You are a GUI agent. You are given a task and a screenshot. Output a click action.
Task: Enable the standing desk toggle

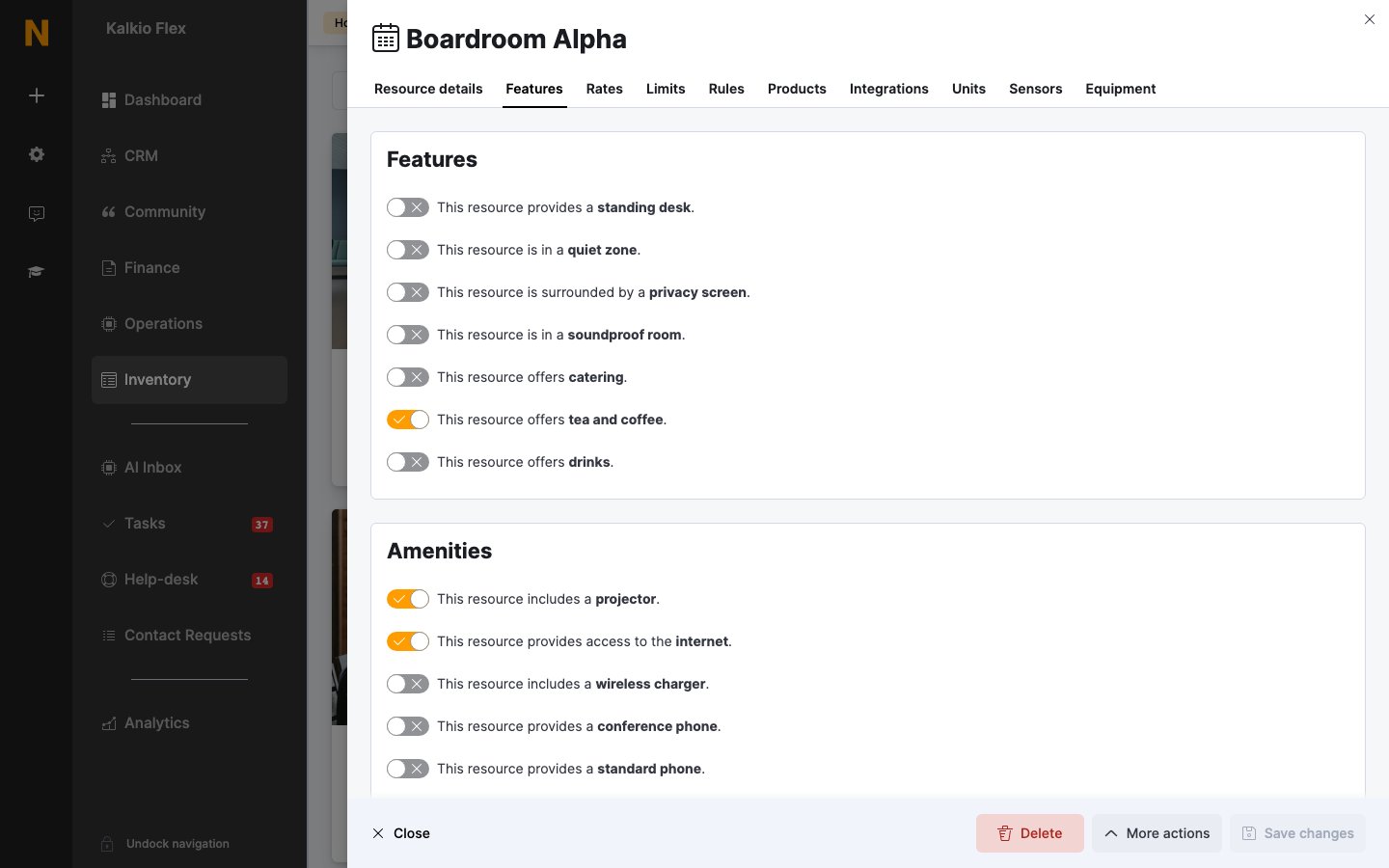(x=408, y=207)
